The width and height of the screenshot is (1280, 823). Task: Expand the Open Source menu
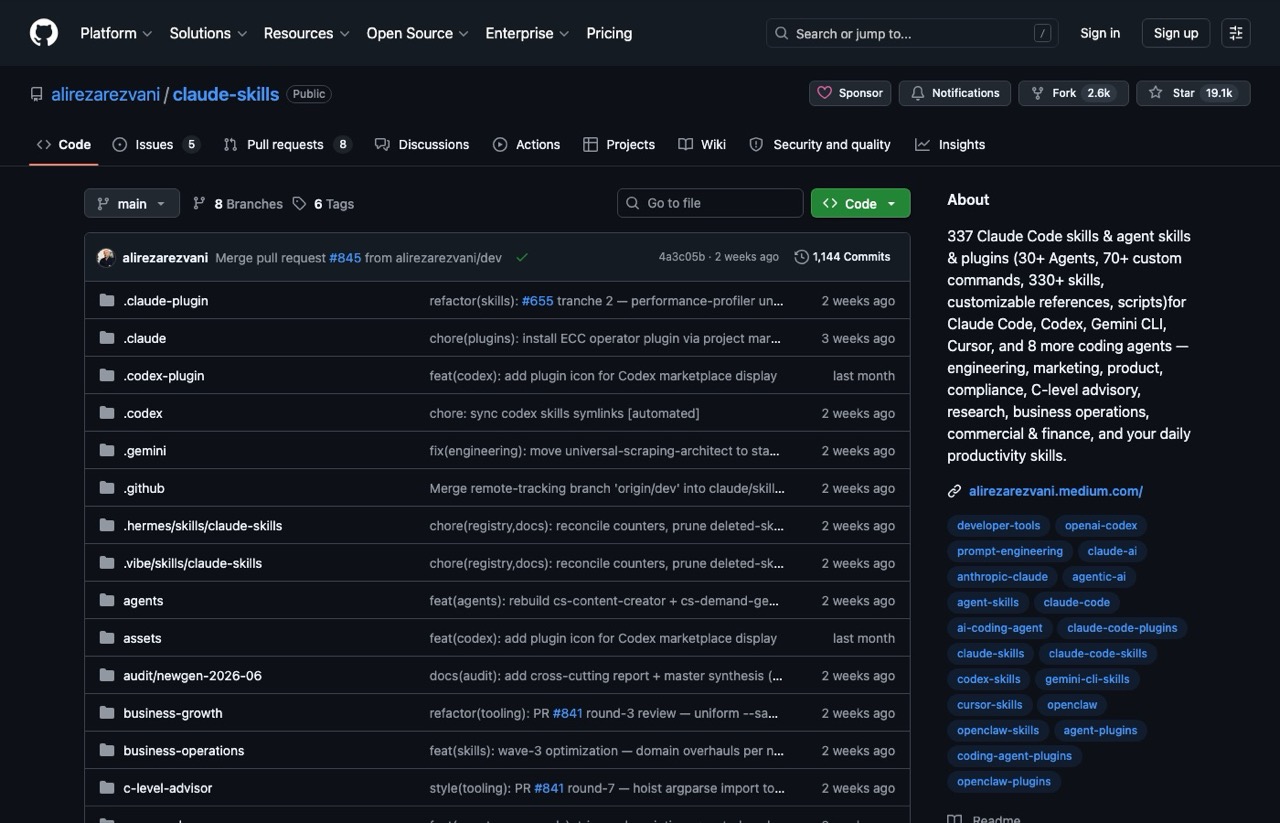pyautogui.click(x=417, y=33)
